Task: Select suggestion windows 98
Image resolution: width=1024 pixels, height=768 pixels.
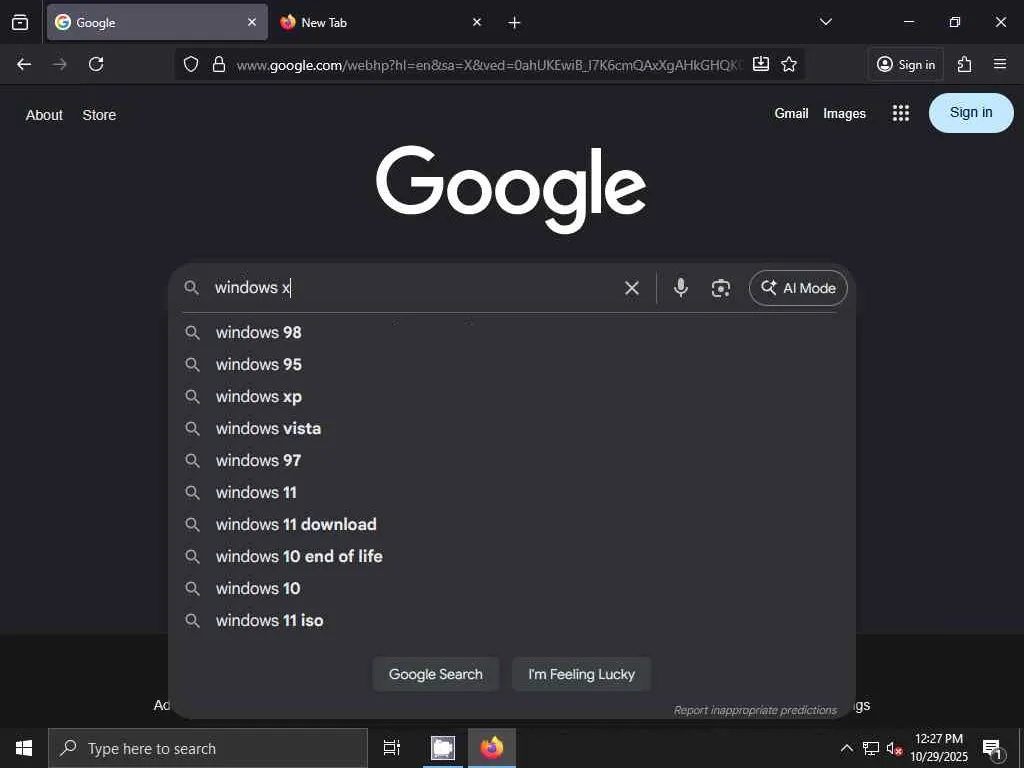Action: (511, 332)
